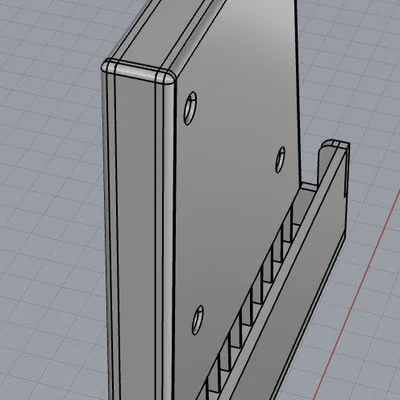
Task: Select the upper-left screw hole on the plate
Action: (x=190, y=108)
